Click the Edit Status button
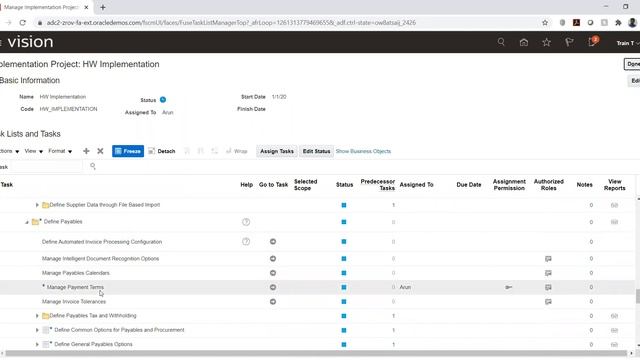This screenshot has width=640, height=360. [x=316, y=151]
